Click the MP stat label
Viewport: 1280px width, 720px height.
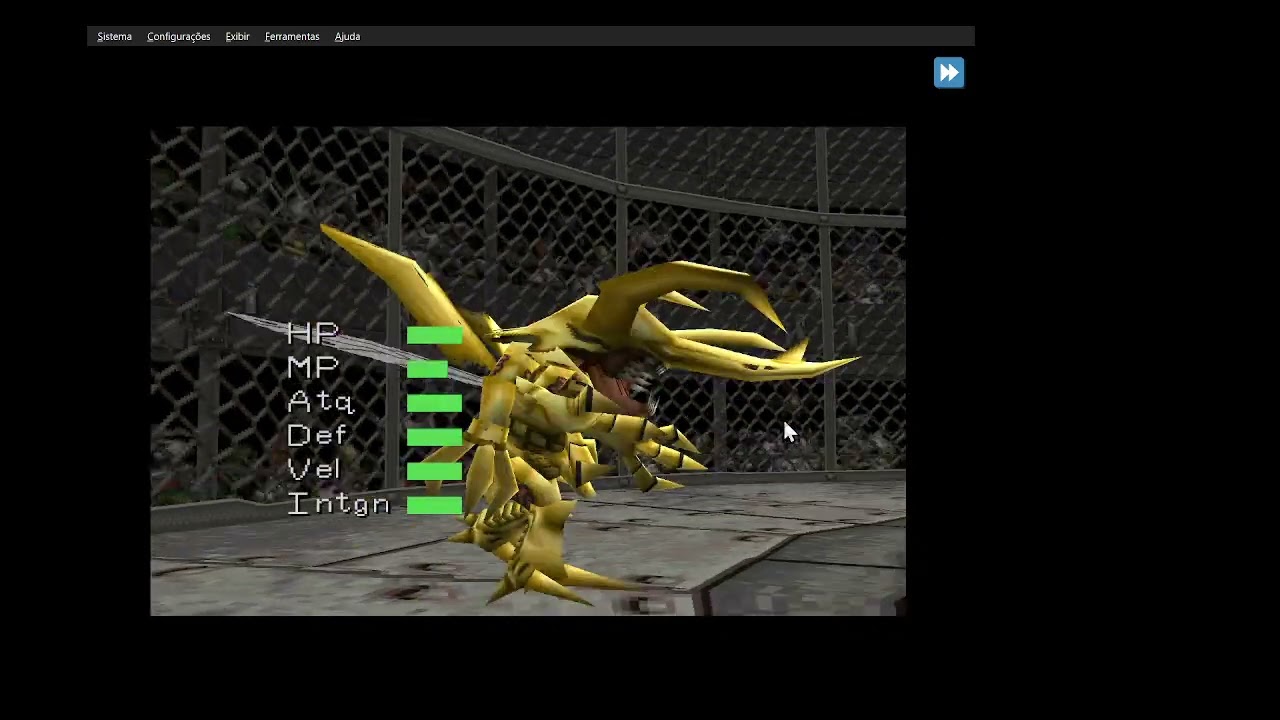click(x=313, y=368)
